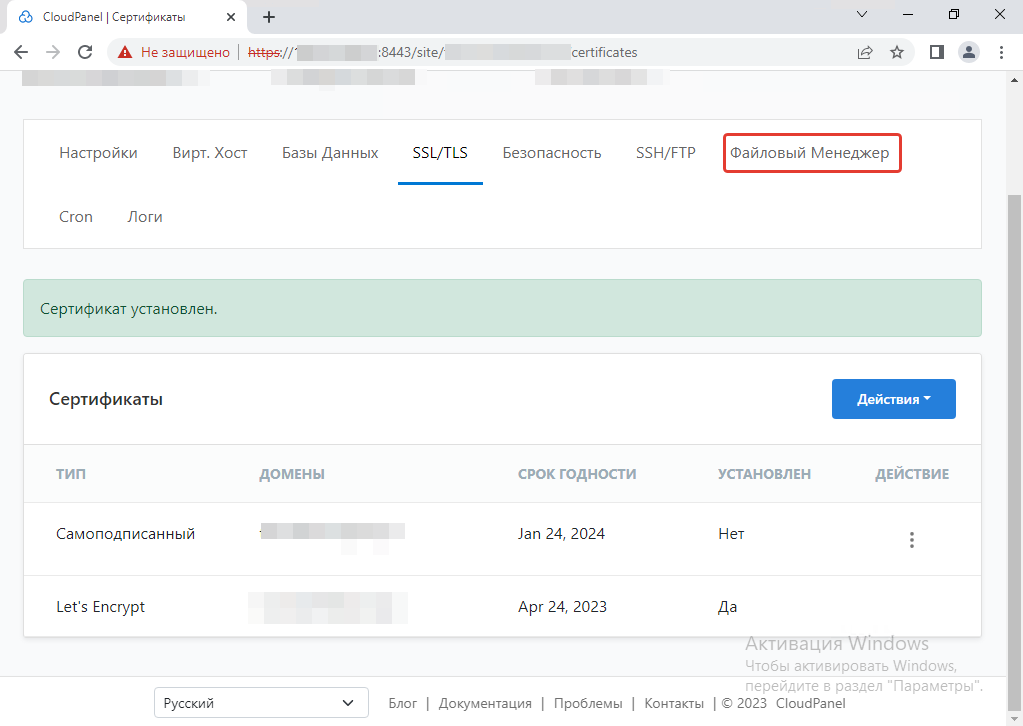Click the 'Не защищено' security warning icon
Image resolution: width=1023 pixels, height=726 pixels.
pos(125,52)
